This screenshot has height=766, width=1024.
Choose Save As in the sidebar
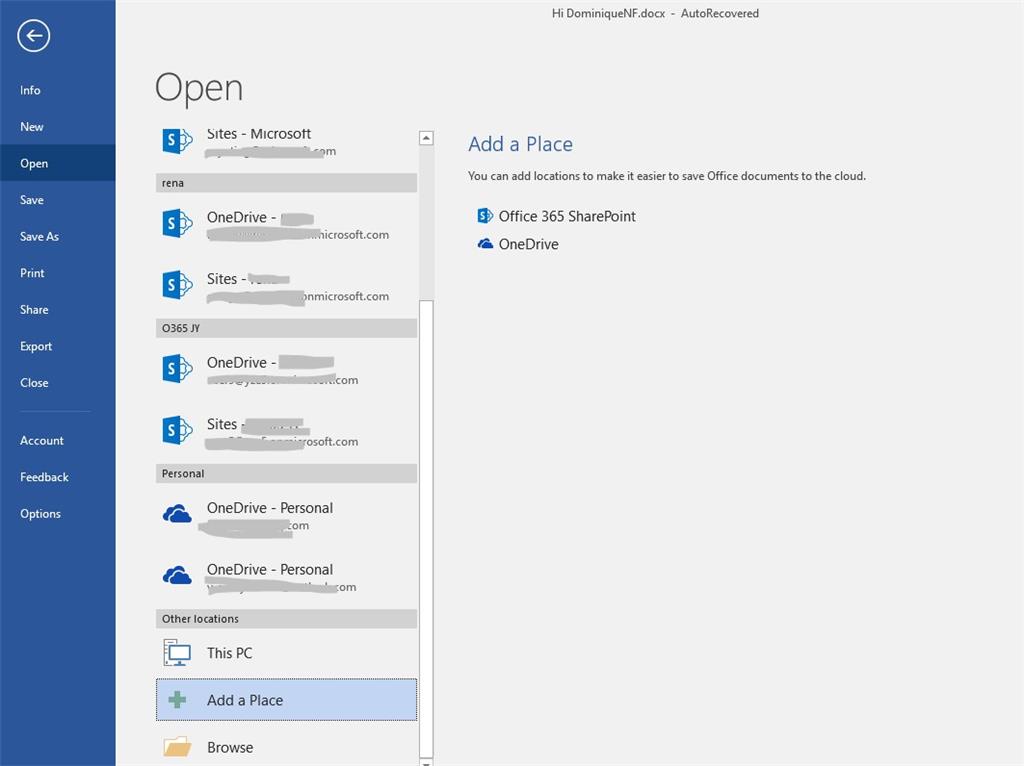pyautogui.click(x=39, y=236)
